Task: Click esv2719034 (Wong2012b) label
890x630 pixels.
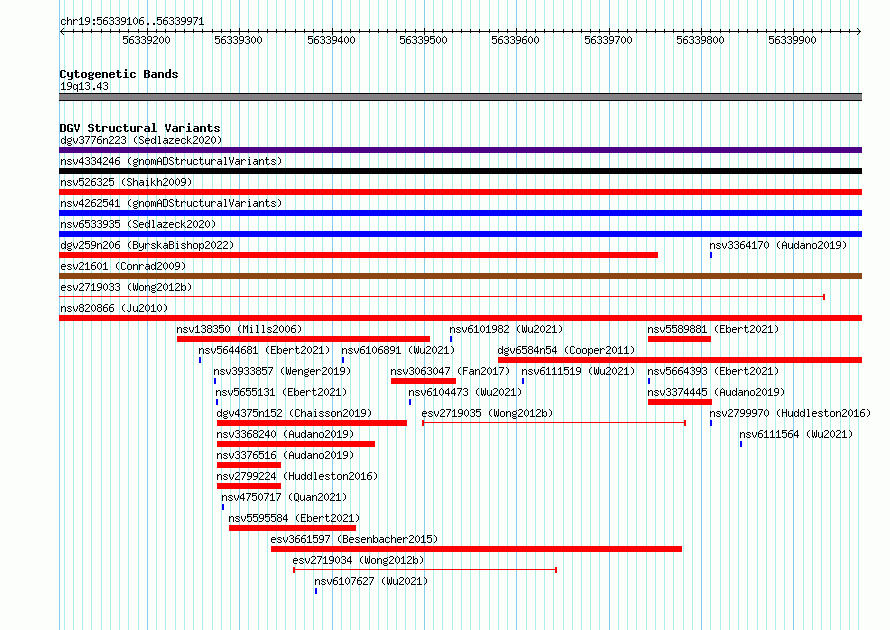Action: (358, 560)
